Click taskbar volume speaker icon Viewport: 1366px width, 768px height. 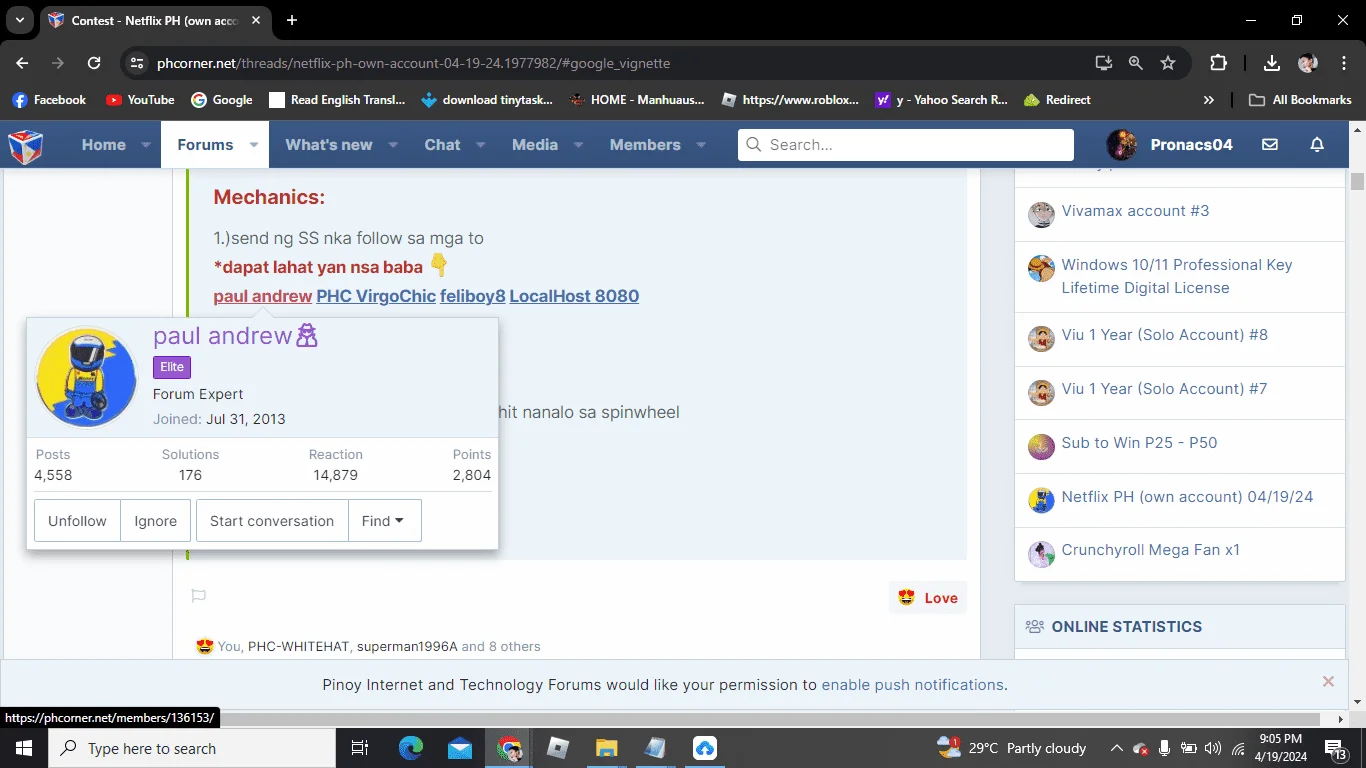coord(1213,748)
